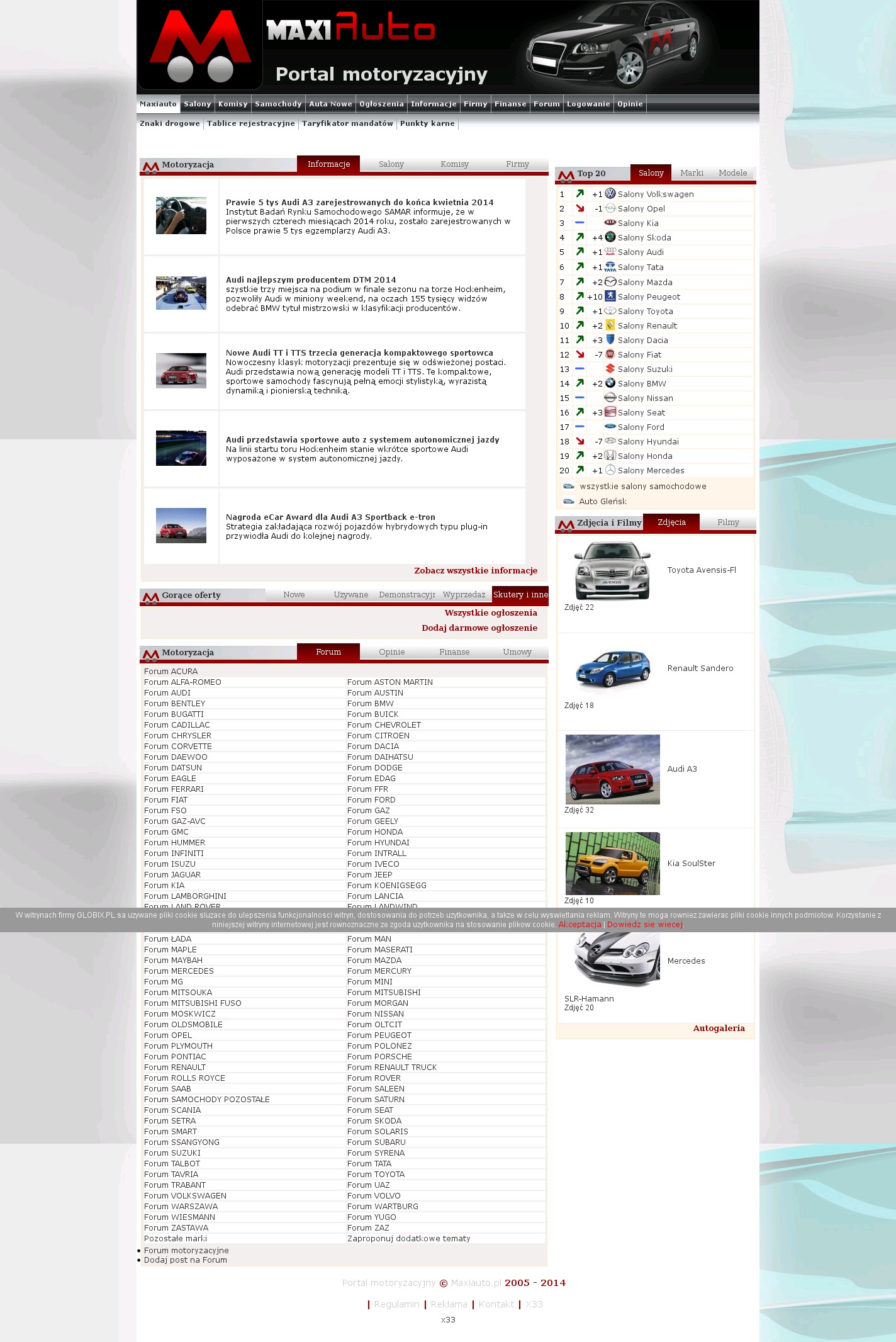896x1342 pixels.
Task: Click the Nissan logo in Top 20
Action: (x=610, y=398)
